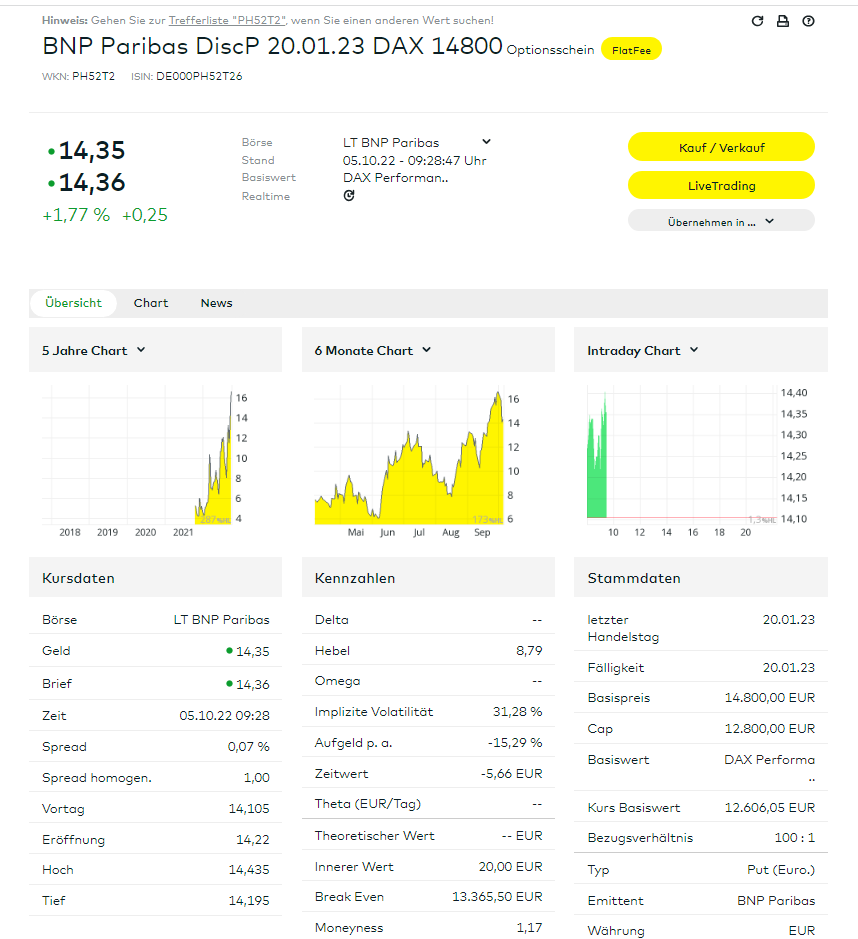The image size is (858, 939).
Task: Click the yellow FlatFee badge
Action: tap(631, 49)
